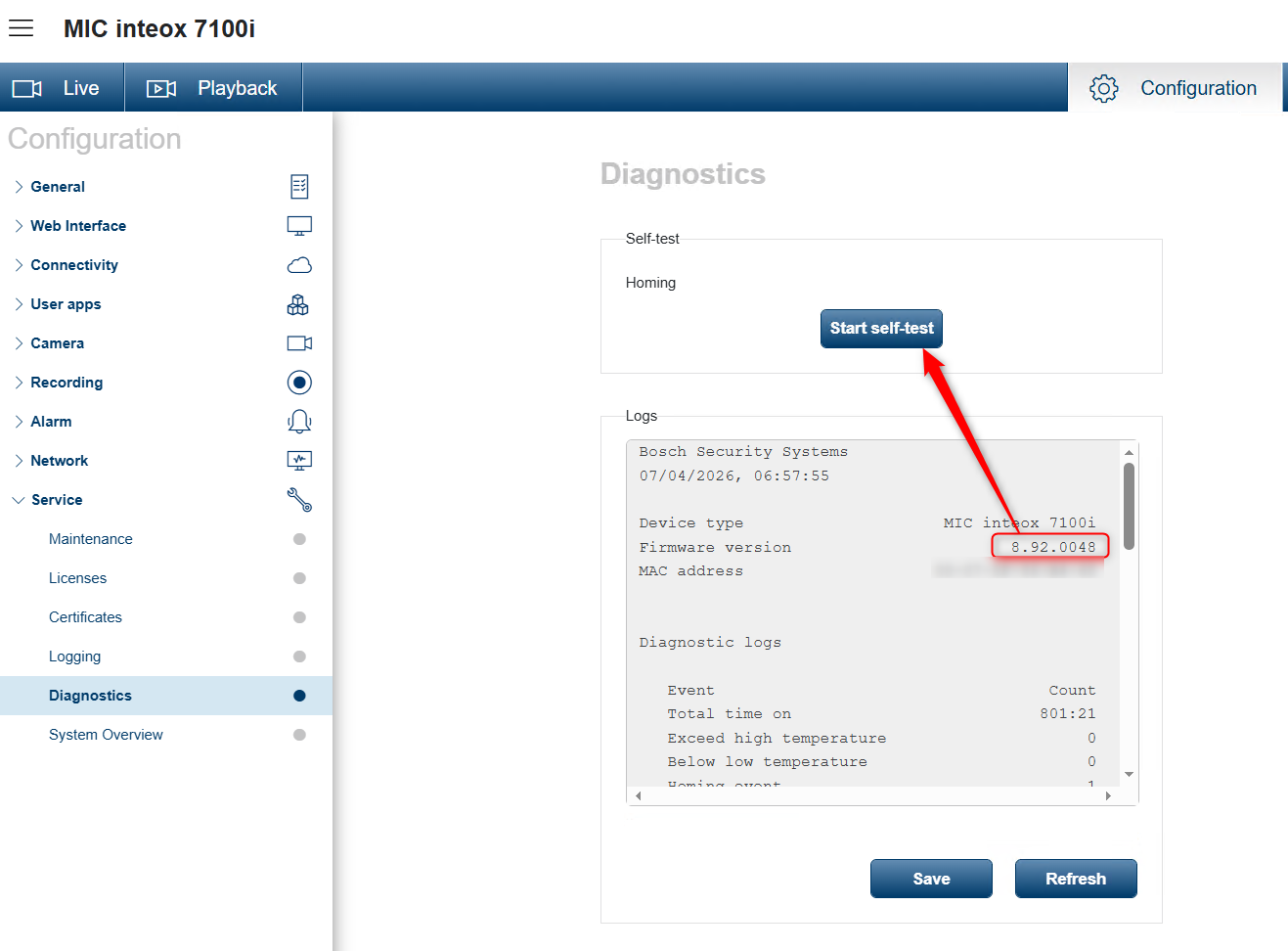This screenshot has width=1288, height=951.
Task: Switch to the Live tab
Action: tap(63, 88)
